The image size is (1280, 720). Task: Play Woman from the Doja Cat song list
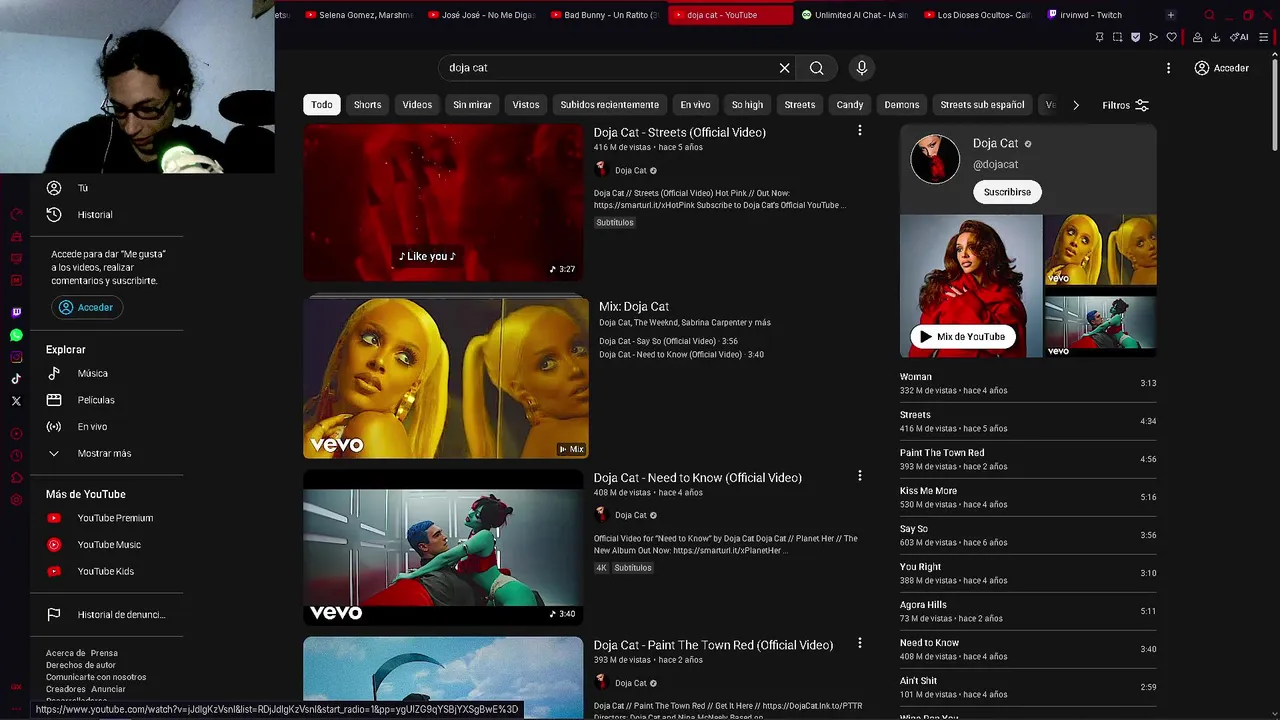1028,384
